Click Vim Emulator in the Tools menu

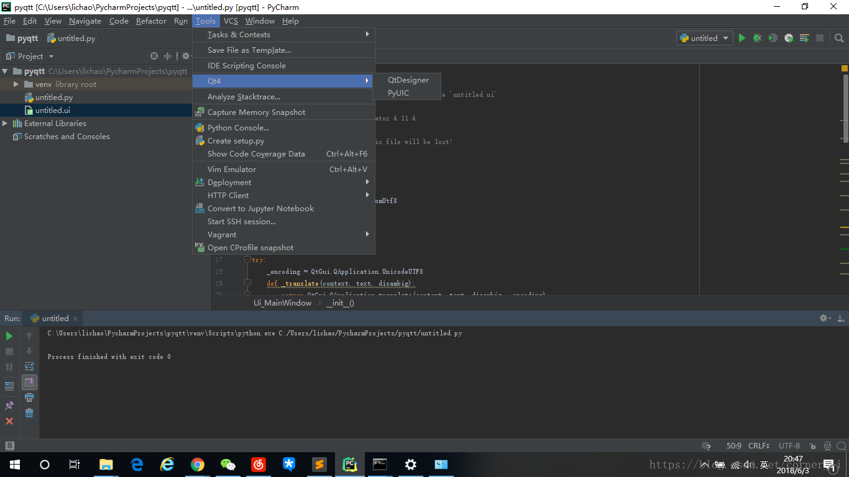click(284, 169)
